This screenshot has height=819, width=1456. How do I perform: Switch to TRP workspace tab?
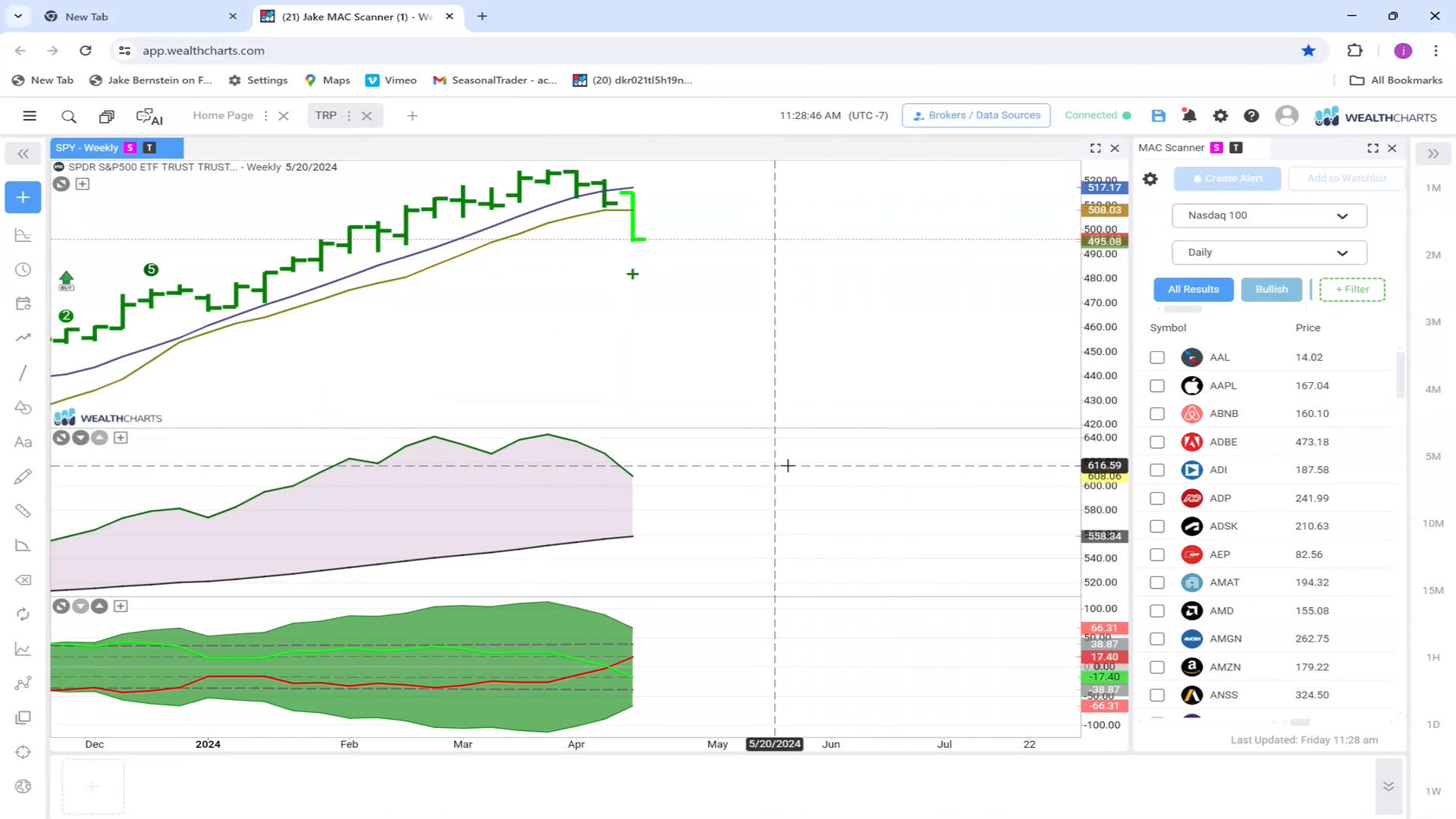coord(326,115)
